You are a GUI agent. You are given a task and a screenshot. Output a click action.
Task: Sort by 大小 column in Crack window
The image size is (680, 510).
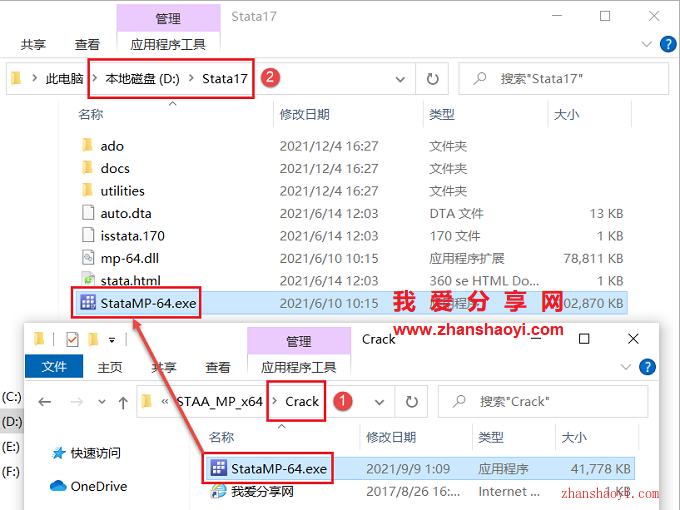(x=574, y=437)
